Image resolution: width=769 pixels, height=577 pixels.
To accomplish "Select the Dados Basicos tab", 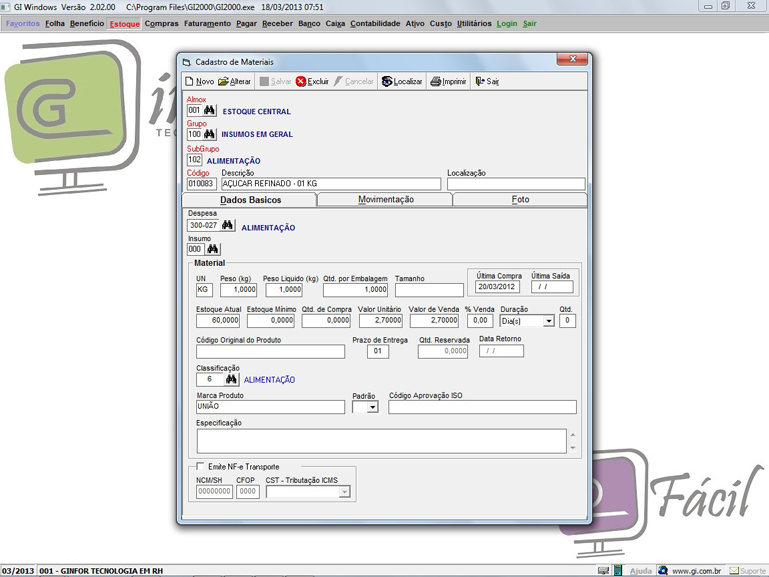I will 250,200.
